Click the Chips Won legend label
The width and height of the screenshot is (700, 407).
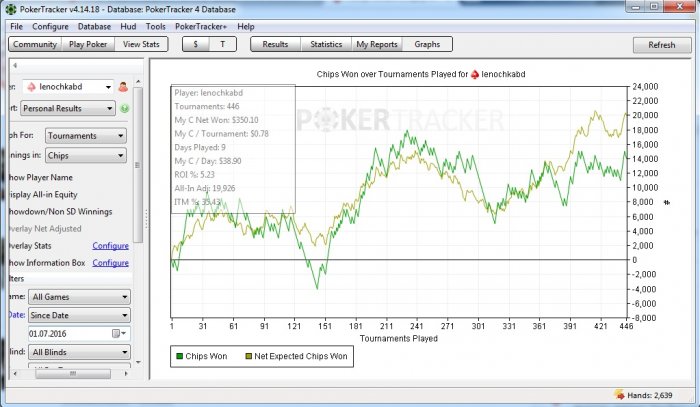point(206,356)
